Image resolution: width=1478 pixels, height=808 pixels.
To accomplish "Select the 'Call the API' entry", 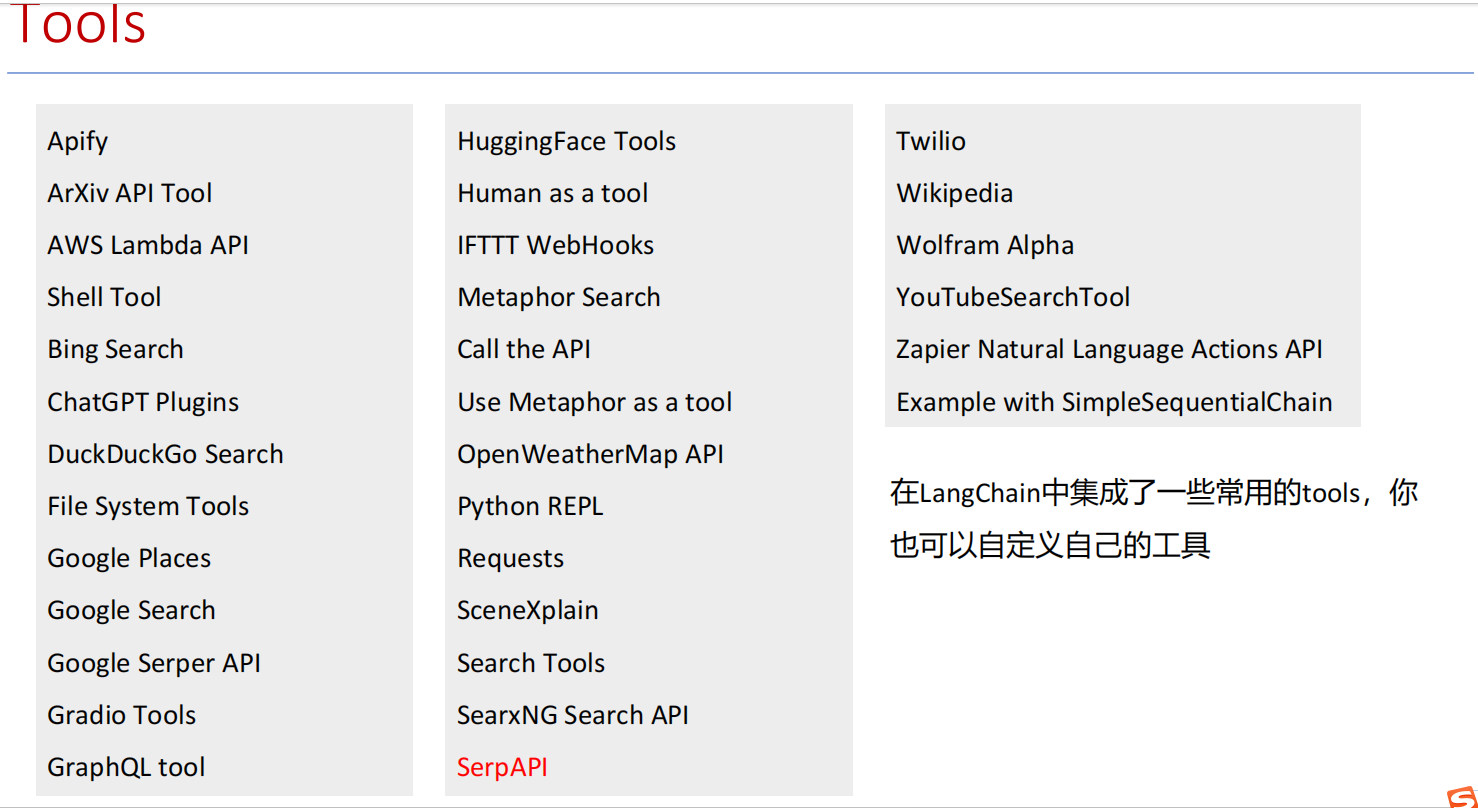I will click(524, 349).
